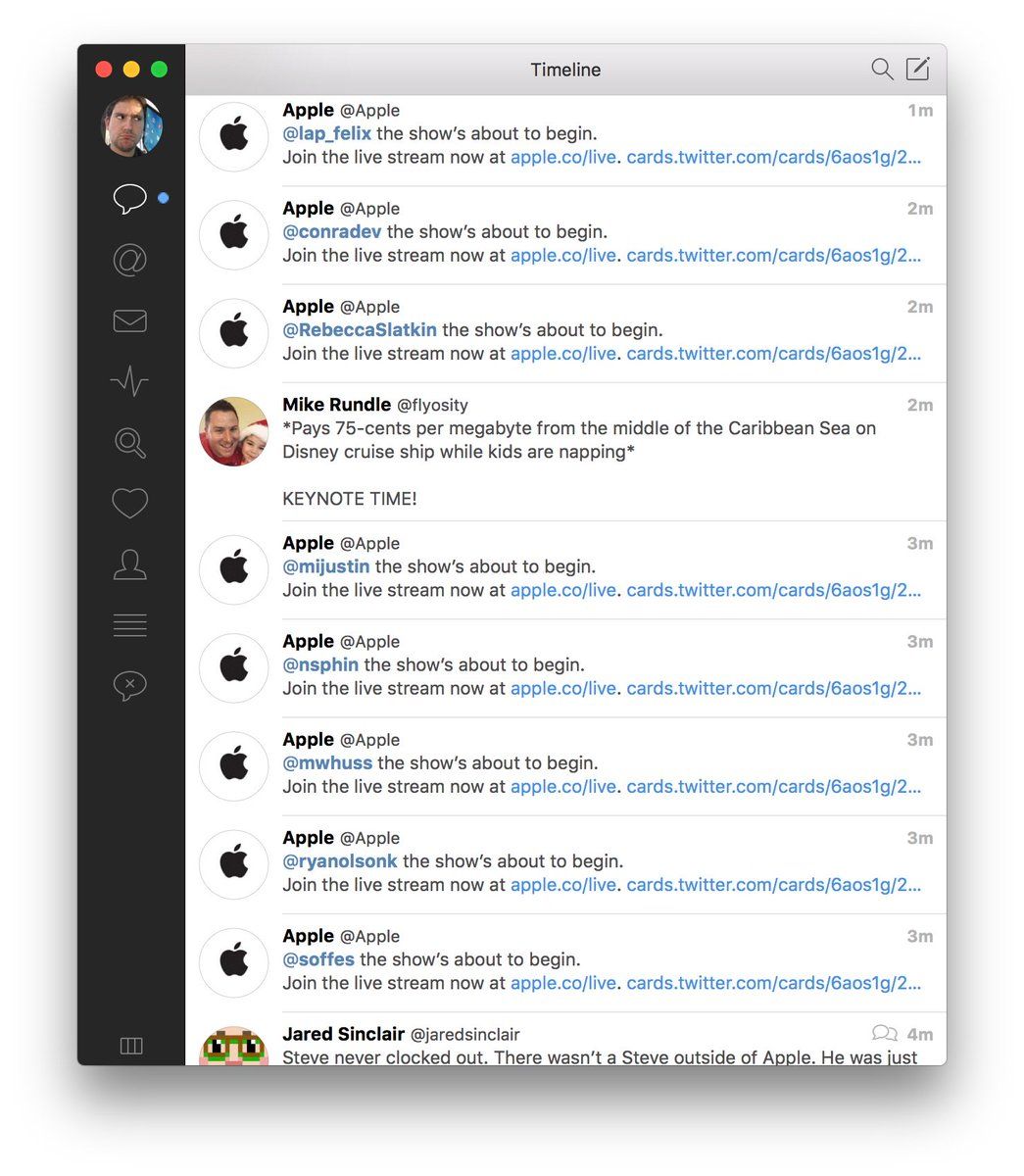1024x1176 pixels.
Task: Open the Likes heart tab
Action: point(129,504)
